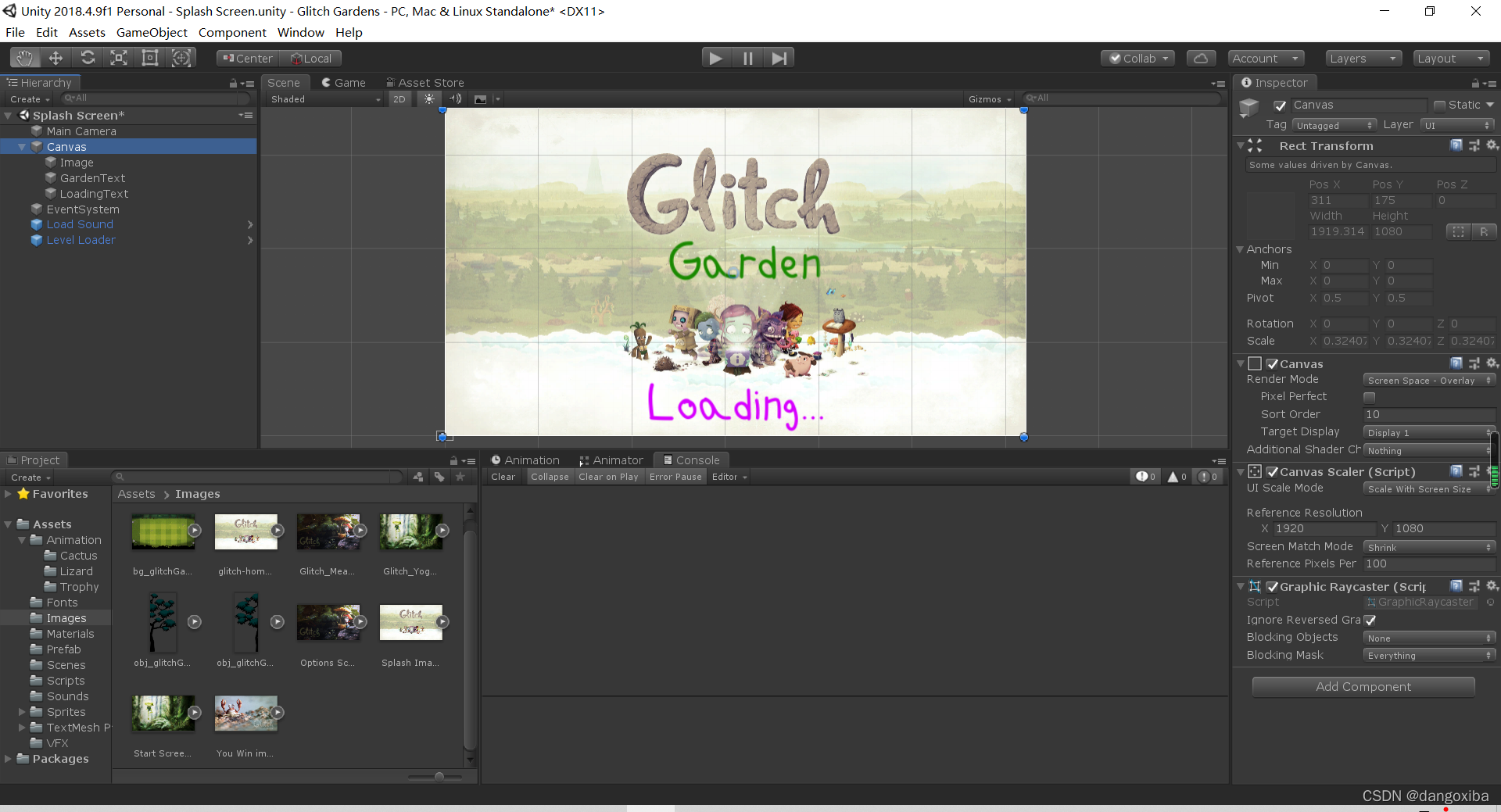The height and width of the screenshot is (812, 1501).
Task: Open Render Mode dropdown
Action: 1429,381
